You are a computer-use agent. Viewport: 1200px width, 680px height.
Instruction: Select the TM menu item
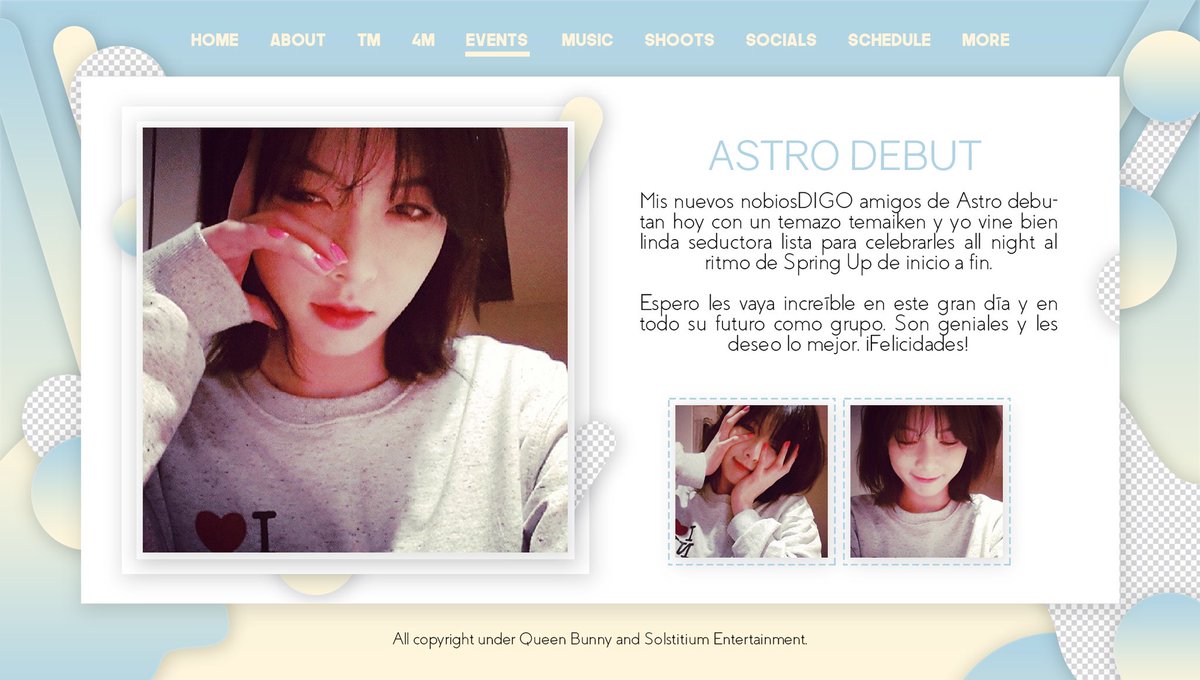(368, 40)
